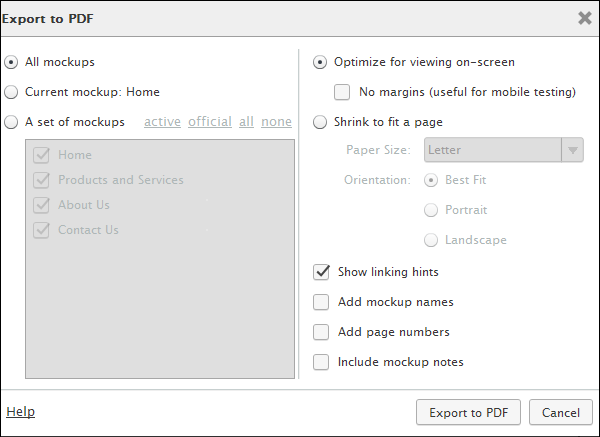Viewport: 600px width, 437px height.
Task: Enable Add page numbers option
Action: pyautogui.click(x=322, y=332)
